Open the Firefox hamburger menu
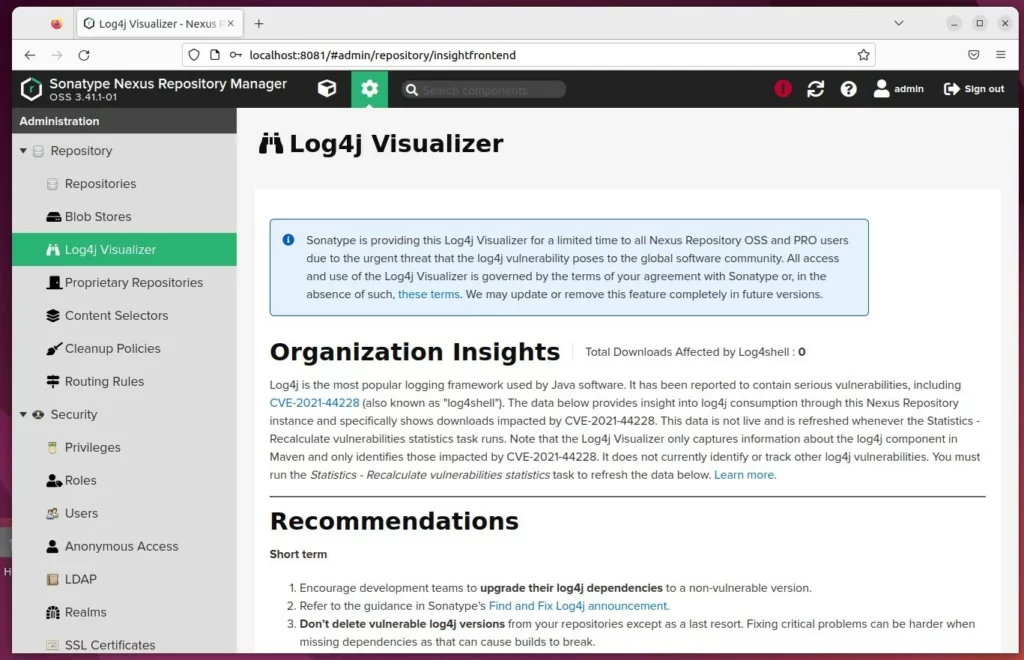1024x660 pixels. point(1000,55)
